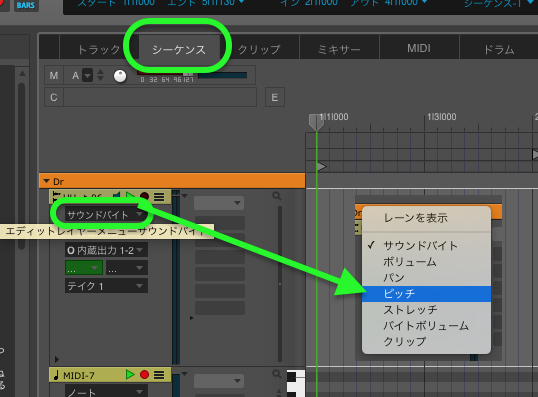Switch to the トラック tab

click(99, 49)
